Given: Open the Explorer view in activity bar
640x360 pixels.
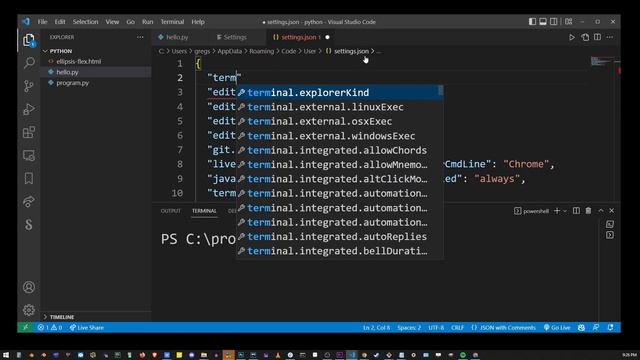Looking at the screenshot, I should pos(29,40).
